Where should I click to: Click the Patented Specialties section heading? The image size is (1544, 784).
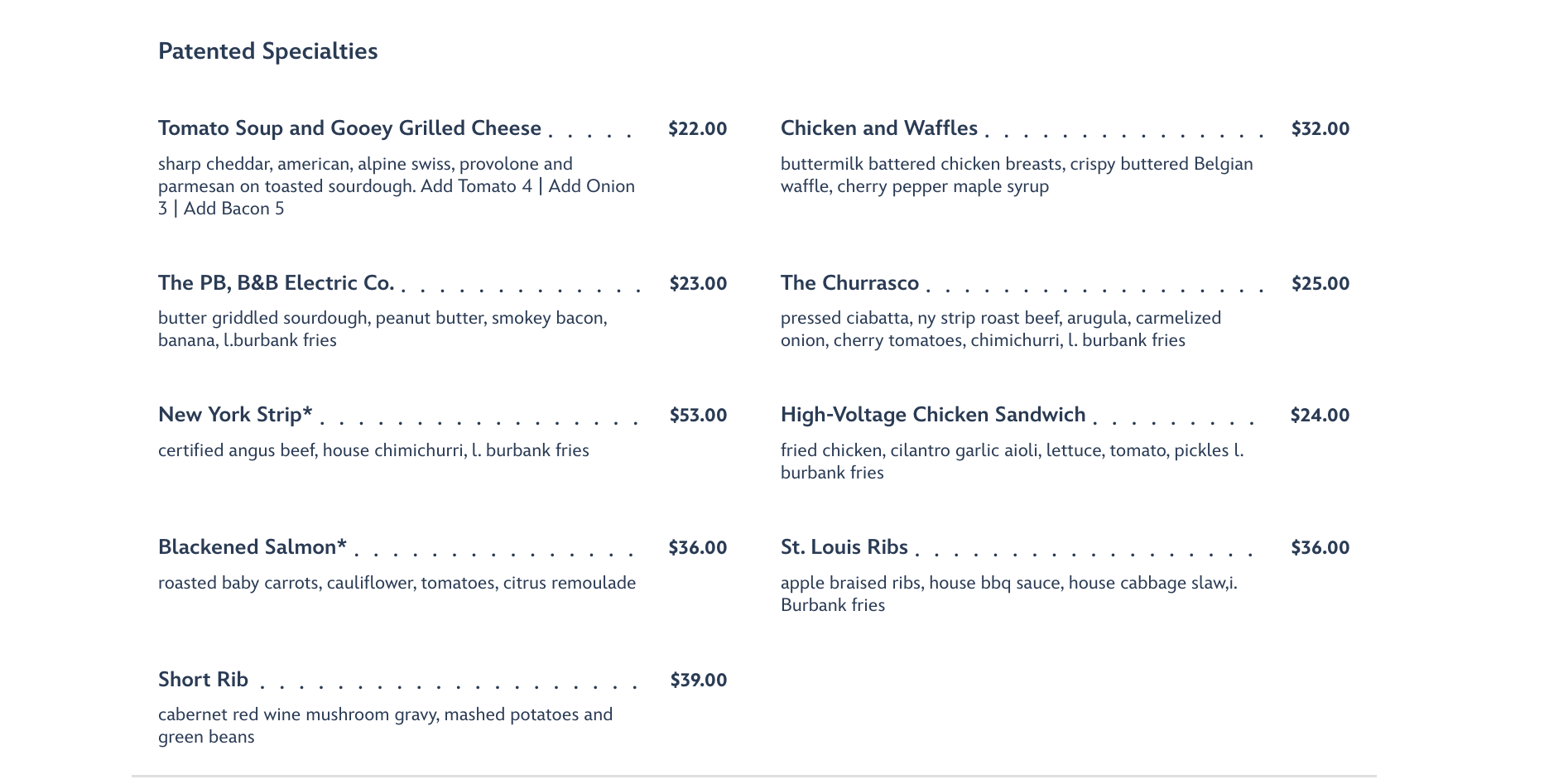pyautogui.click(x=267, y=51)
